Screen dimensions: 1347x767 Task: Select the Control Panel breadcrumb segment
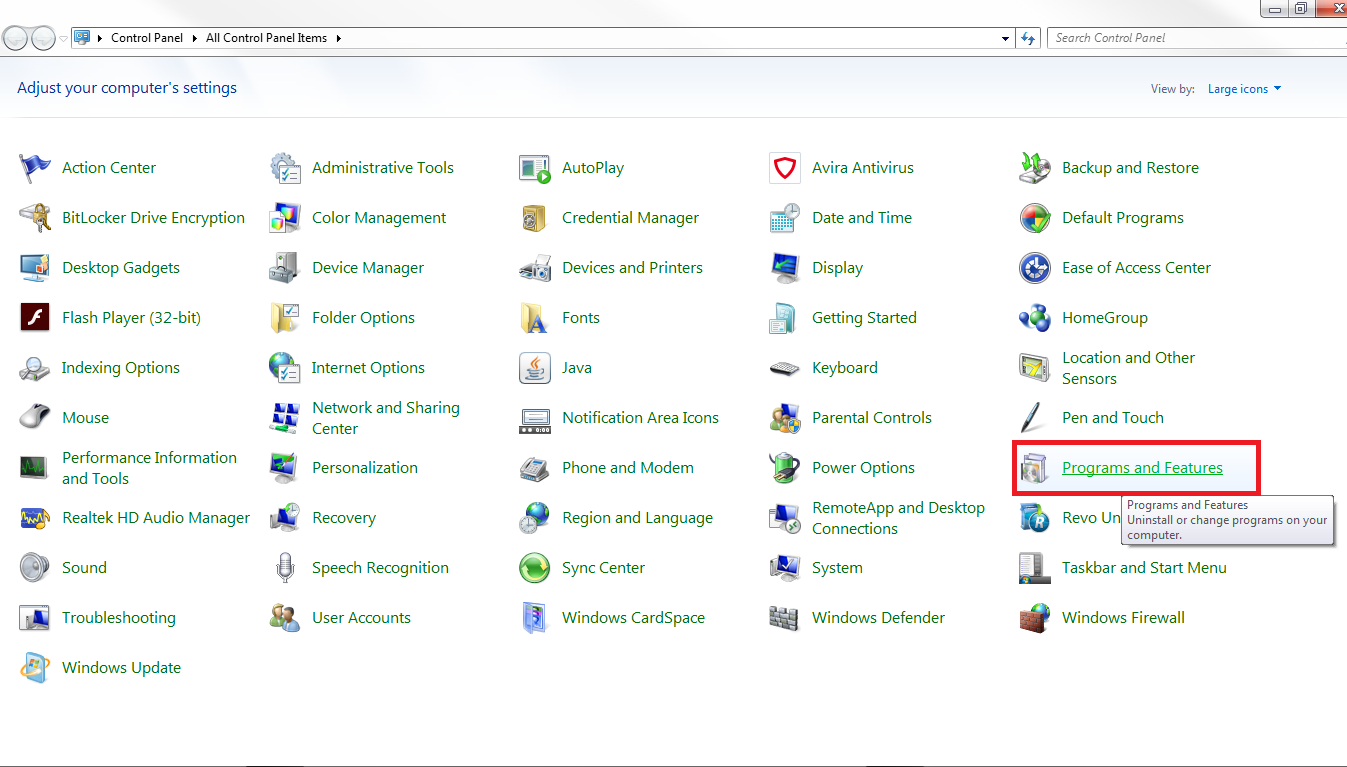[147, 38]
